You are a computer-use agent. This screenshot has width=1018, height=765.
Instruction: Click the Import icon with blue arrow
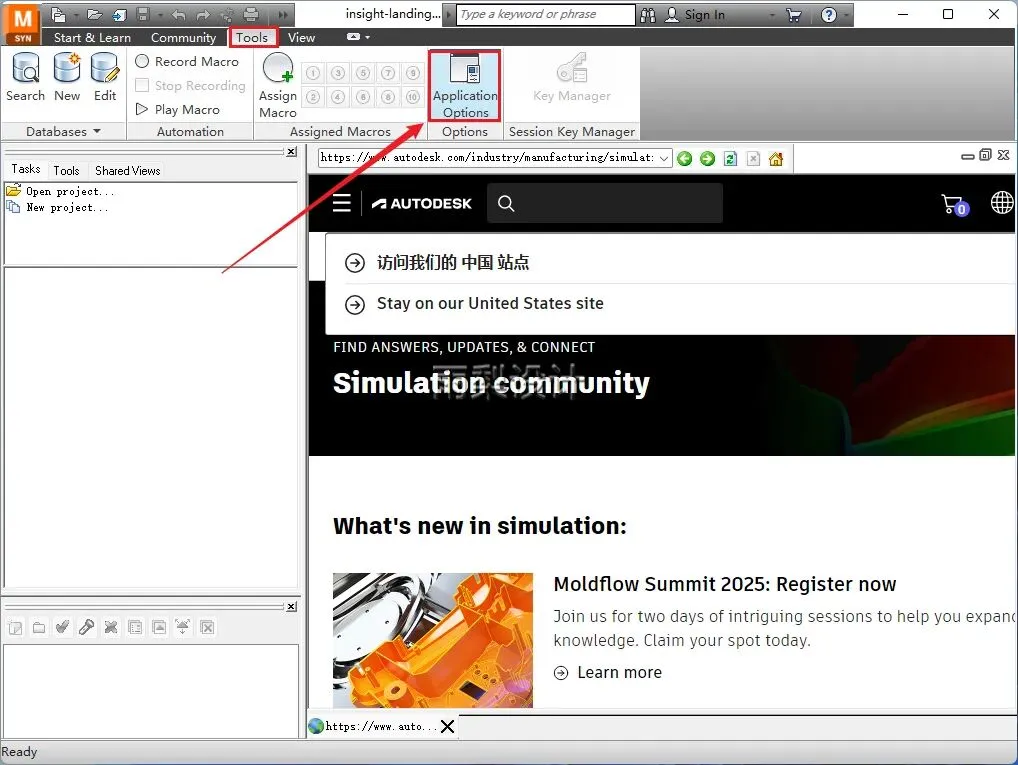pyautogui.click(x=119, y=14)
